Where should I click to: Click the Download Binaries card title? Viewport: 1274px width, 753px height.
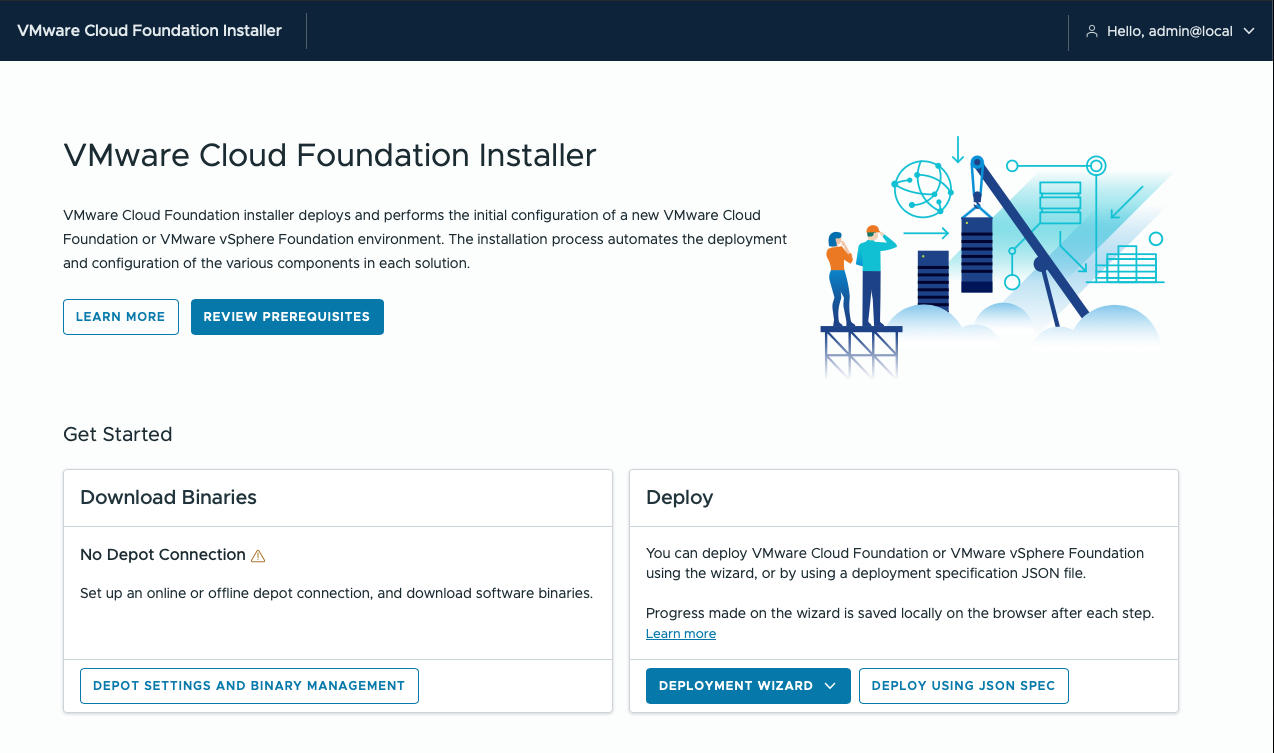coord(168,497)
